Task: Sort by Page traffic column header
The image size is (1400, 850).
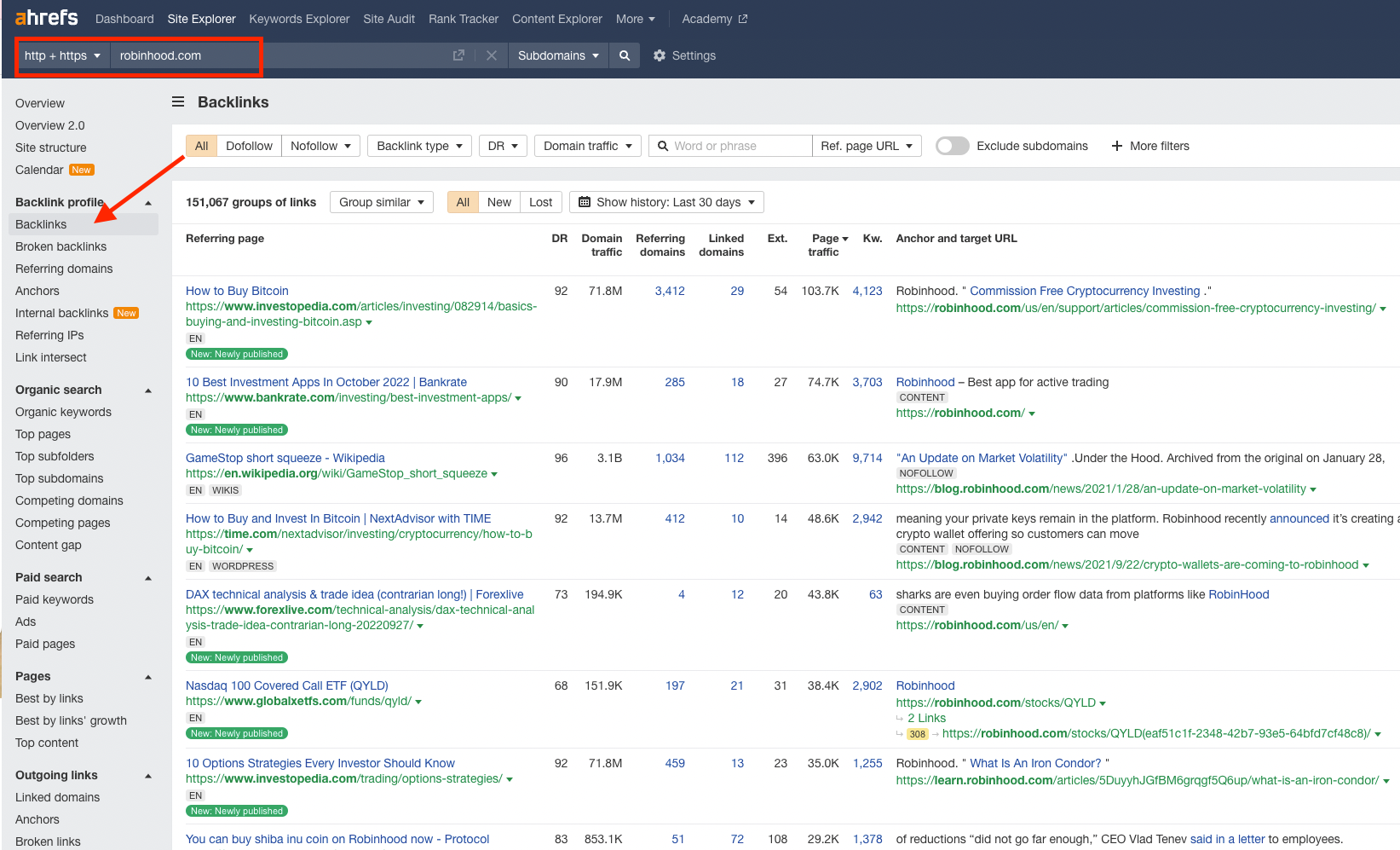Action: pos(827,245)
